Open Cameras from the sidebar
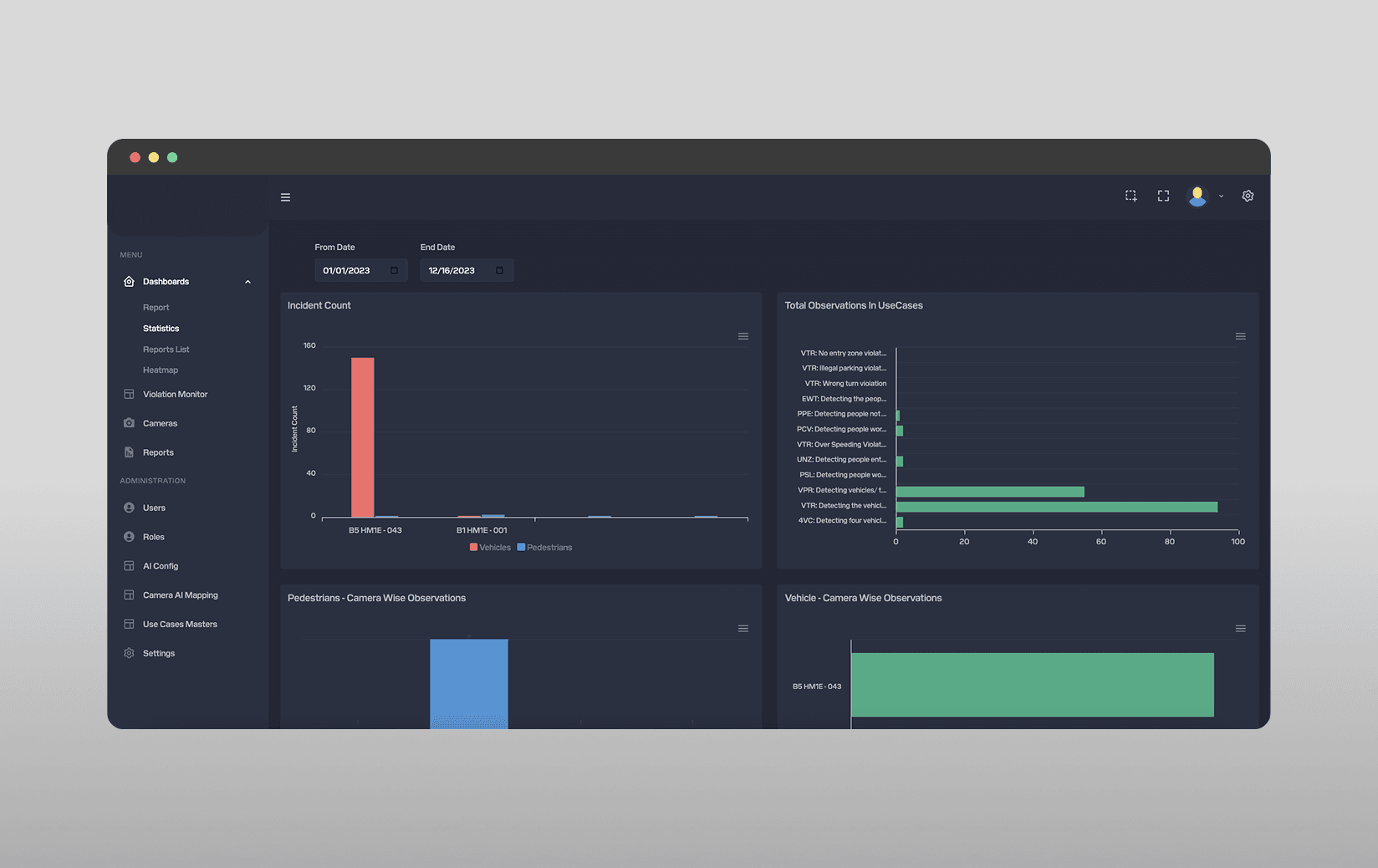The height and width of the screenshot is (868, 1378). [x=160, y=423]
